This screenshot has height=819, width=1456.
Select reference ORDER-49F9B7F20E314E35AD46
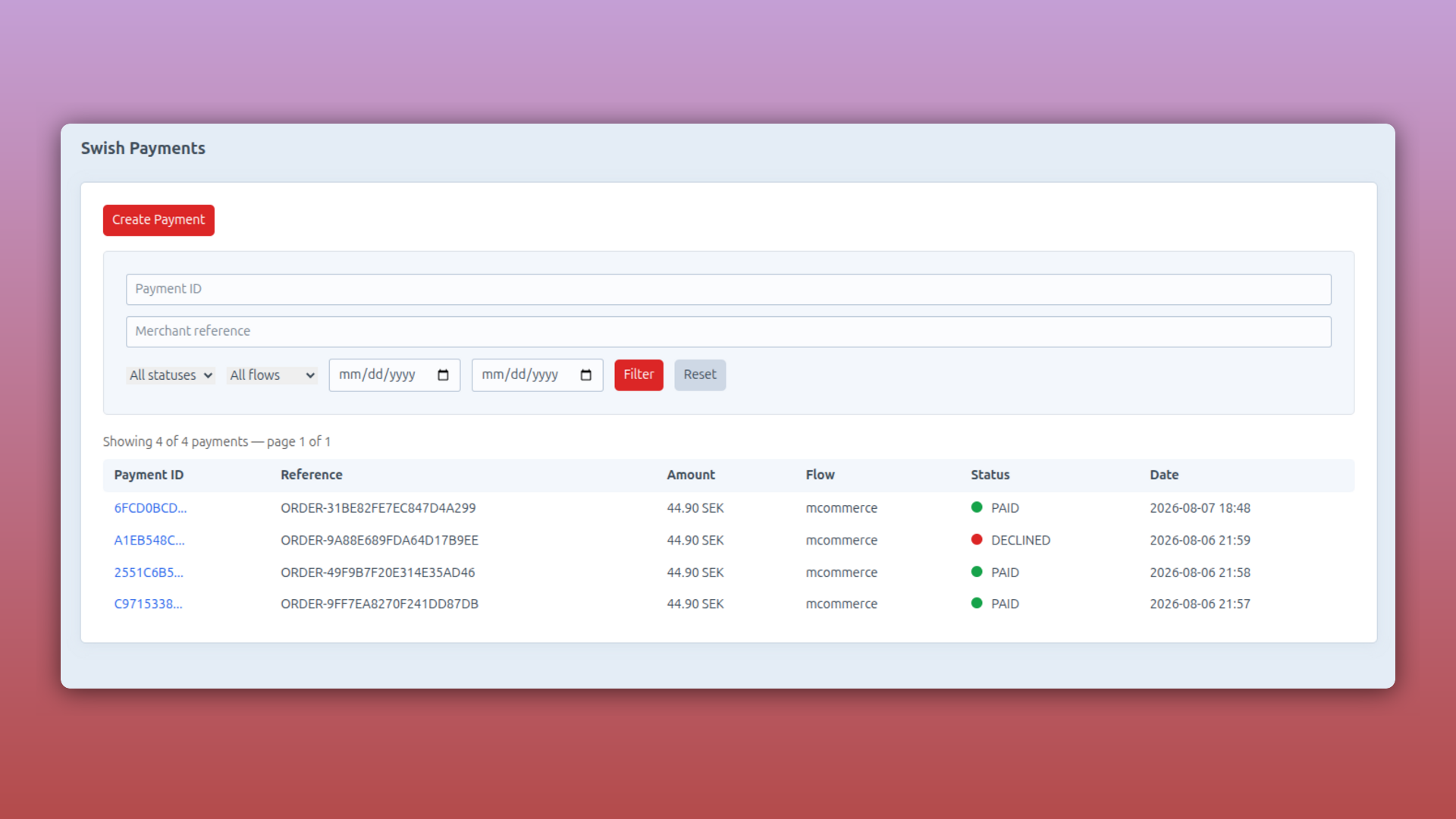coord(378,573)
